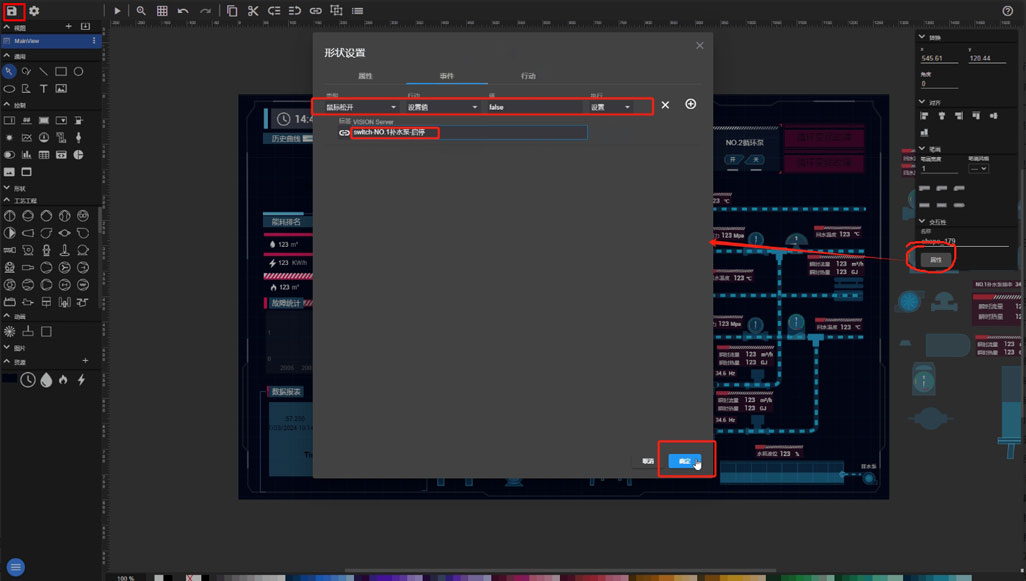The width and height of the screenshot is (1026, 581).
Task: Select the scissors cut icon
Action: pos(253,11)
